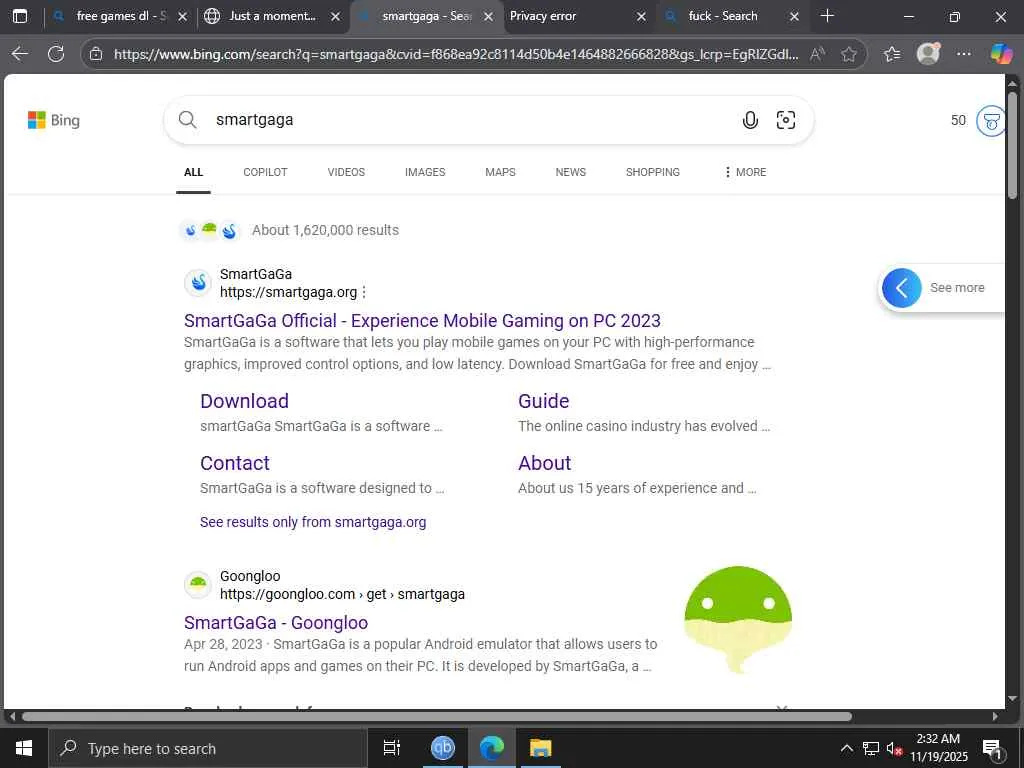Open visual search camera icon
The width and height of the screenshot is (1024, 768).
[x=786, y=120]
